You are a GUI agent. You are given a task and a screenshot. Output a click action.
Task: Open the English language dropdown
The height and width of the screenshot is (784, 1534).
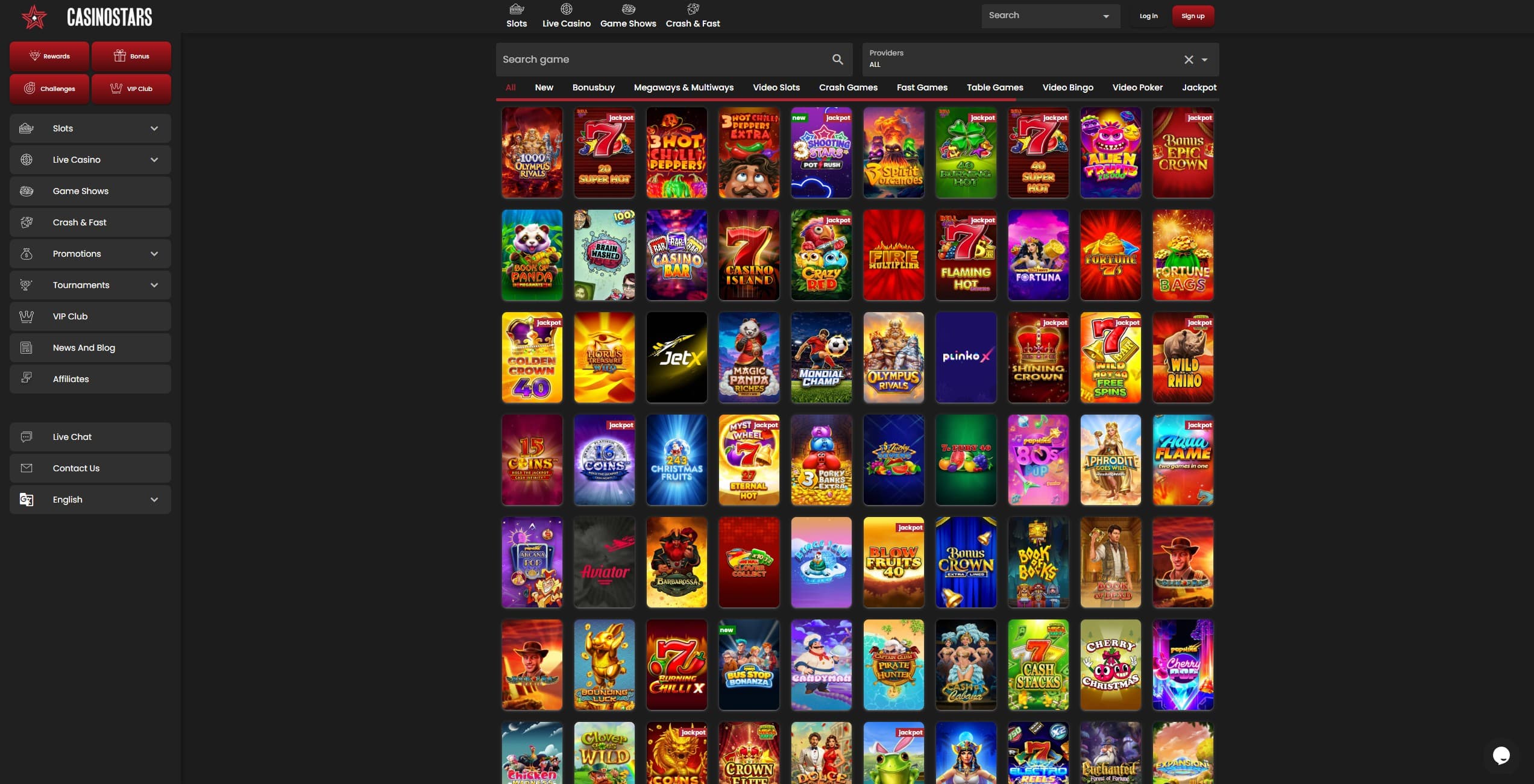click(x=90, y=500)
